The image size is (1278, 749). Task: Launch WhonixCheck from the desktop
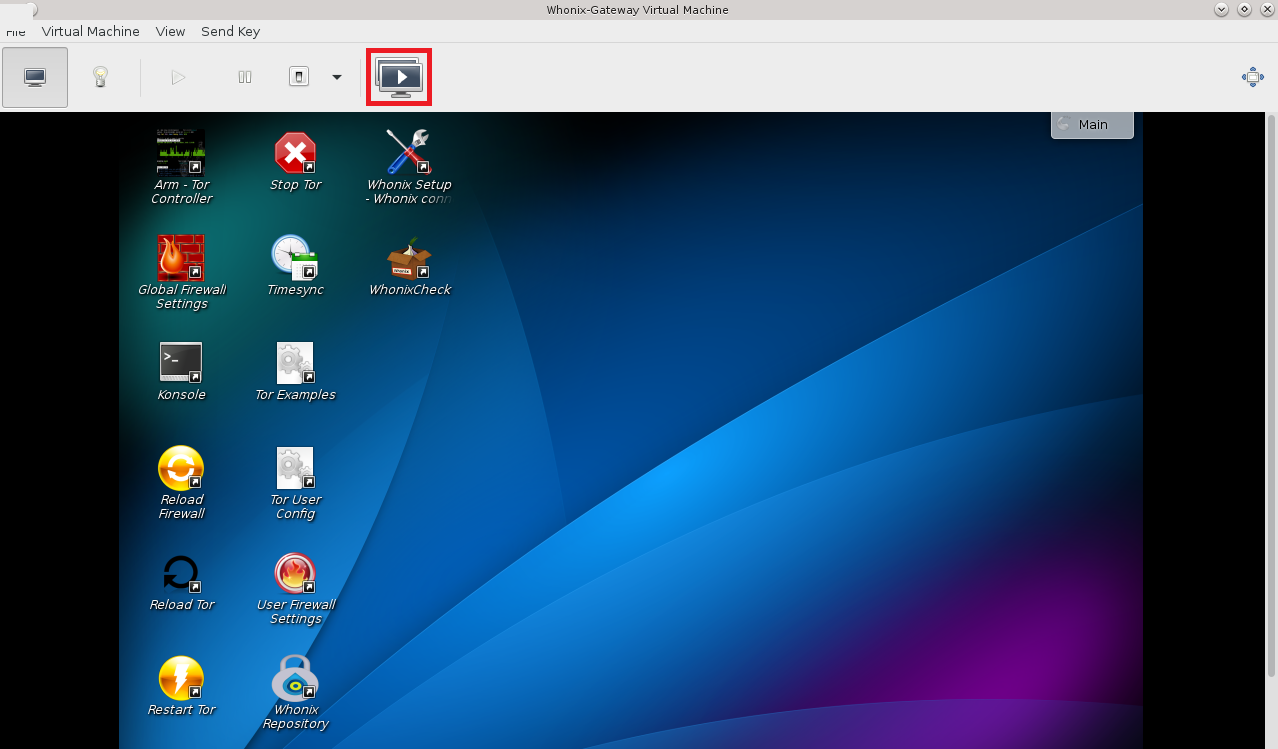pos(409,258)
